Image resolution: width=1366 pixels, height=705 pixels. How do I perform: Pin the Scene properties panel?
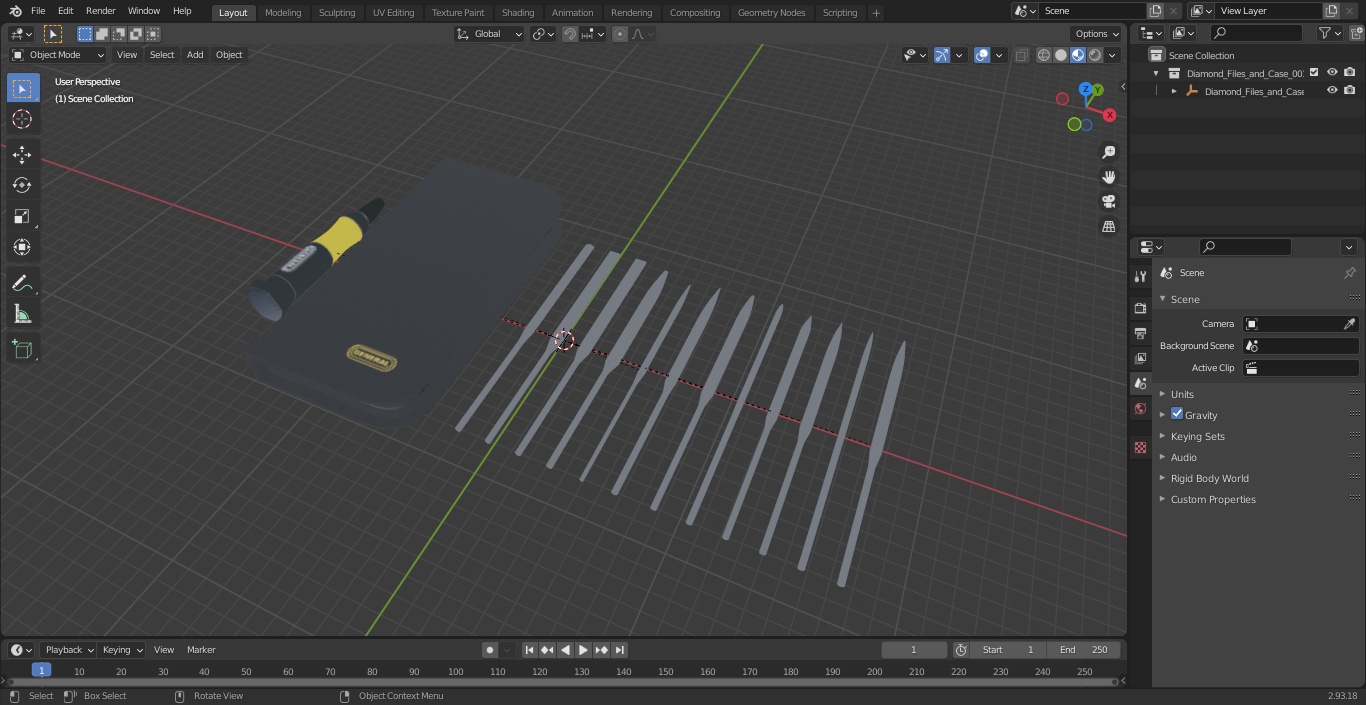click(1349, 273)
